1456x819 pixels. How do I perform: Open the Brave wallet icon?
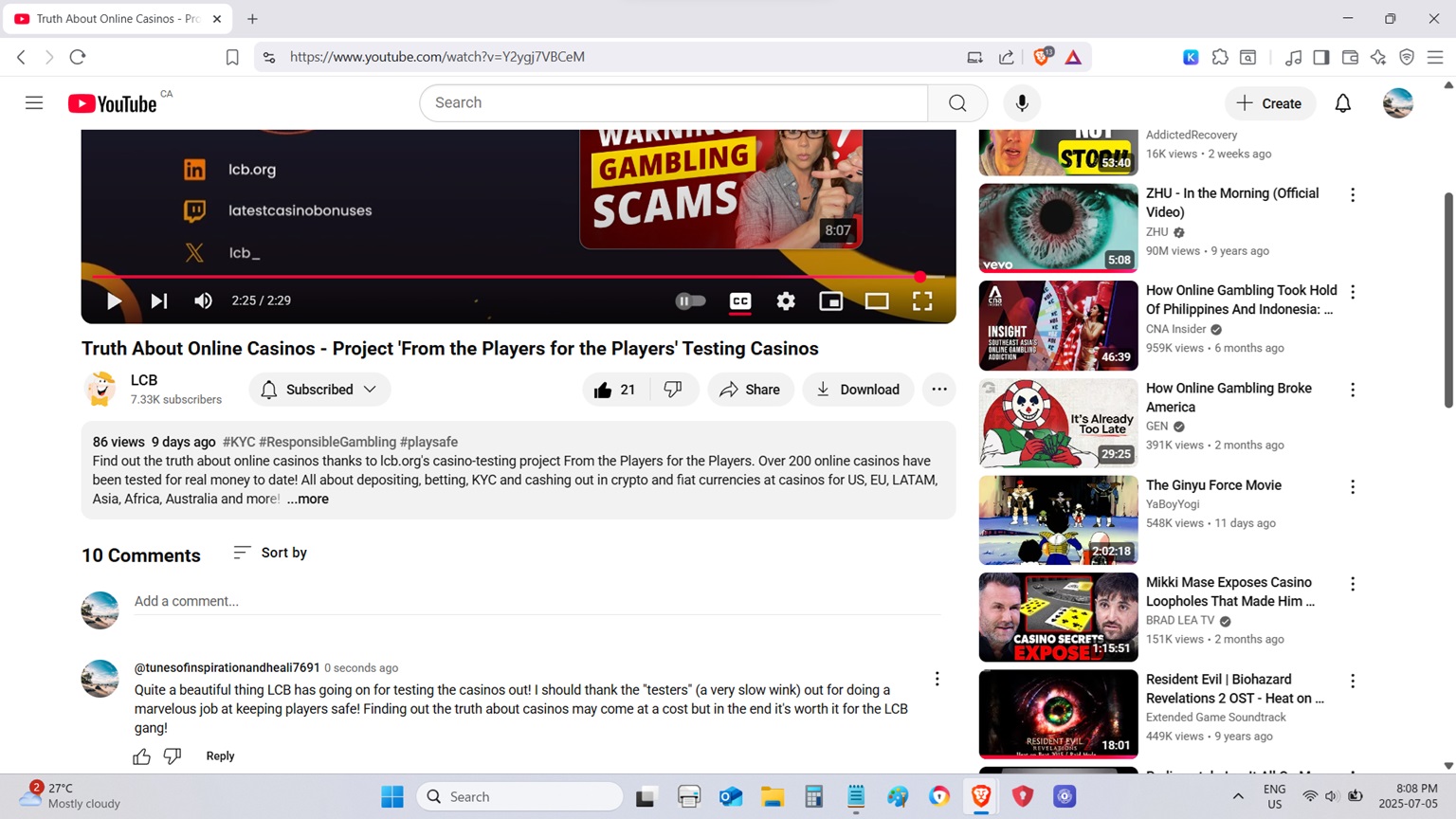pyautogui.click(x=1350, y=57)
